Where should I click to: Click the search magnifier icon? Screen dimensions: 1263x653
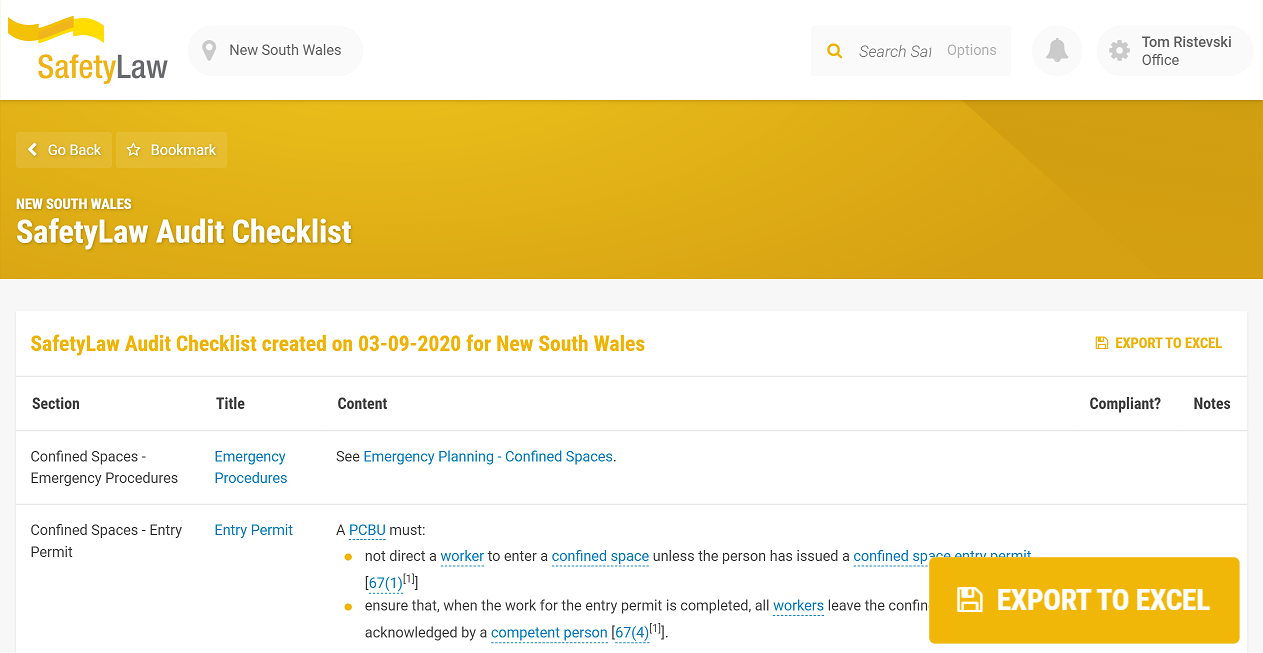pyautogui.click(x=834, y=51)
